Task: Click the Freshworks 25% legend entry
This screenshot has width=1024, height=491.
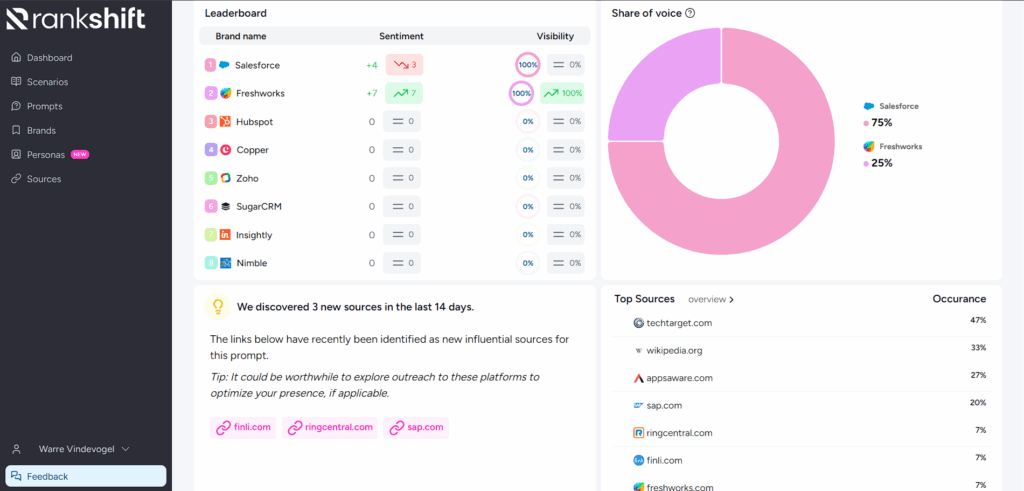Action: (892, 155)
